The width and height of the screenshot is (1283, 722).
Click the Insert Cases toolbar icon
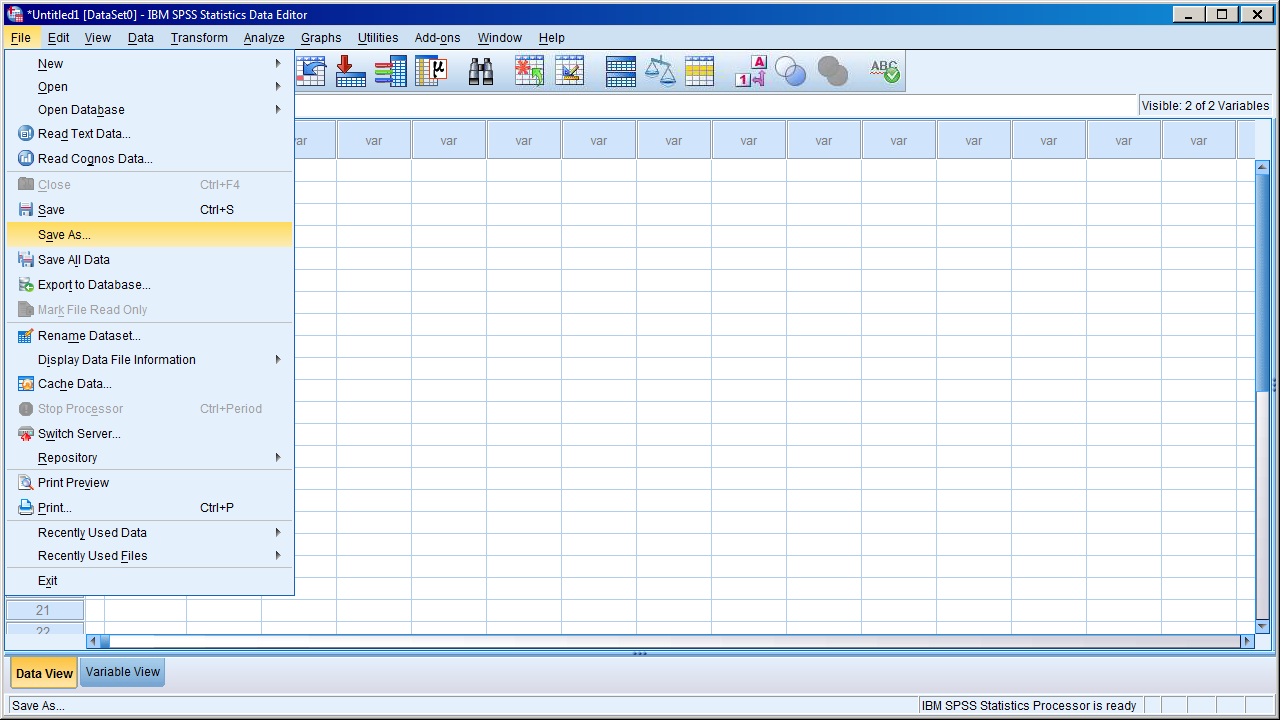pos(529,71)
